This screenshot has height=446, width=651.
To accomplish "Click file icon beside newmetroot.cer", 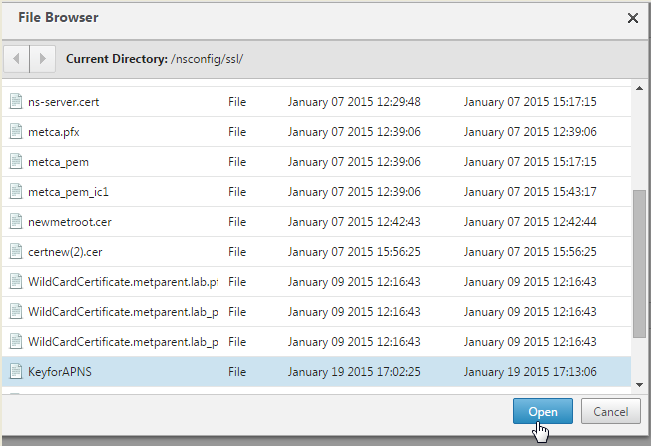I will [x=15, y=221].
